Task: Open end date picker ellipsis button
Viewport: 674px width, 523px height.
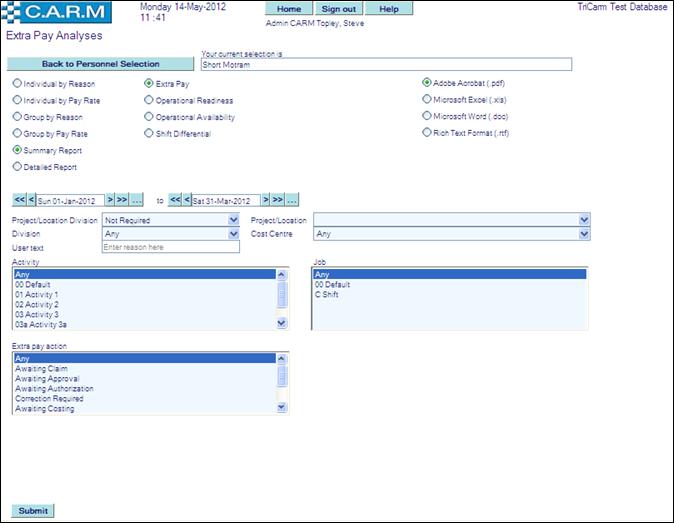Action: point(294,200)
